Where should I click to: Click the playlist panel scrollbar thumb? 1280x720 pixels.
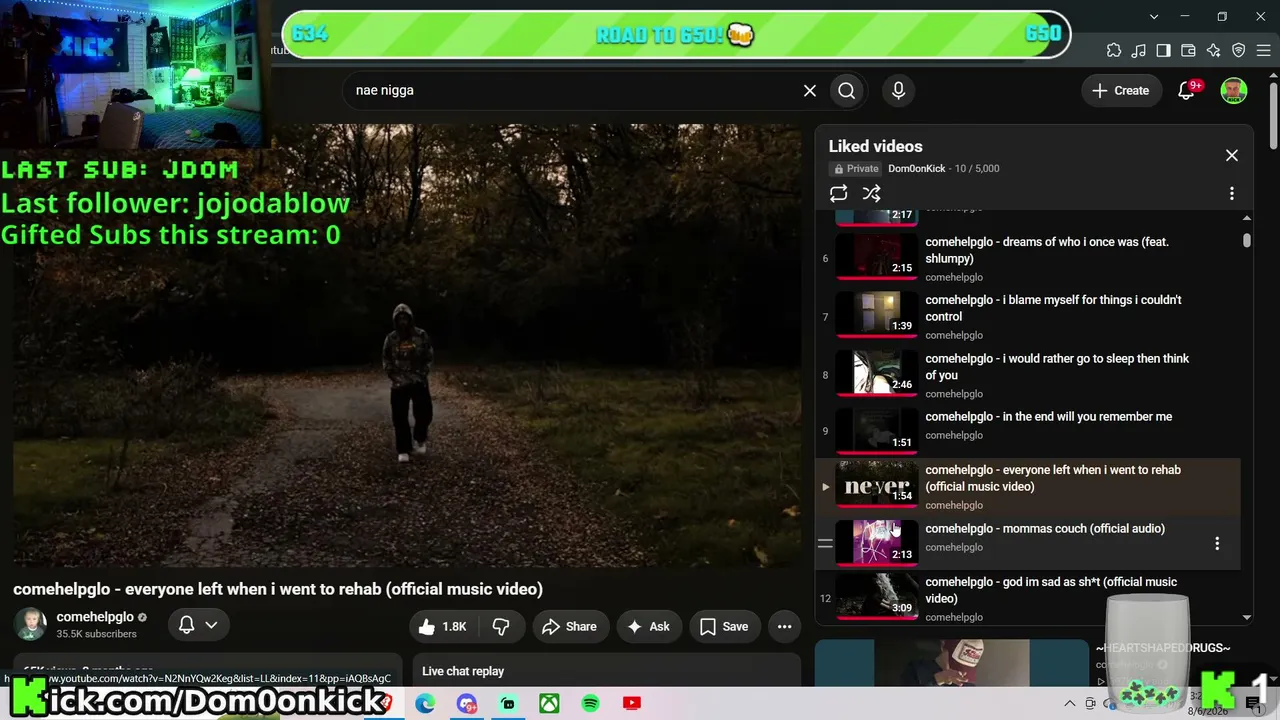point(1247,240)
